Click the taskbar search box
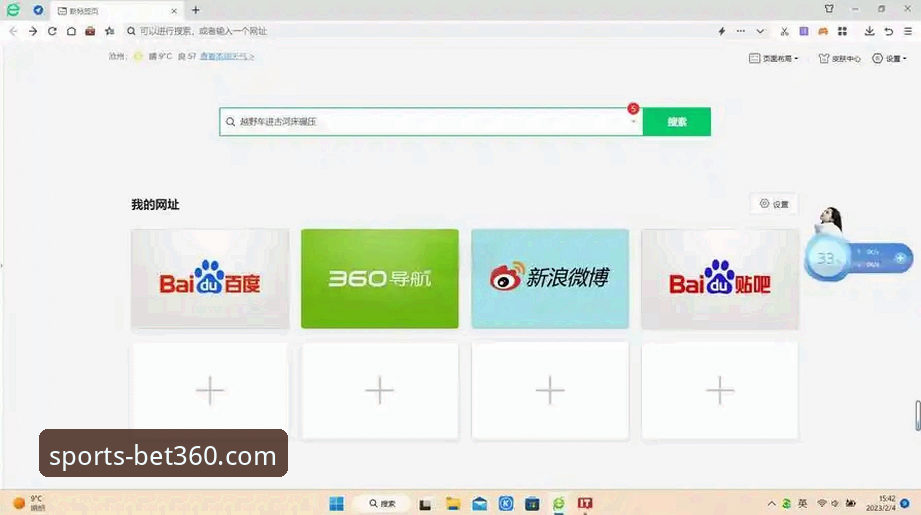This screenshot has width=921, height=515. [x=382, y=503]
